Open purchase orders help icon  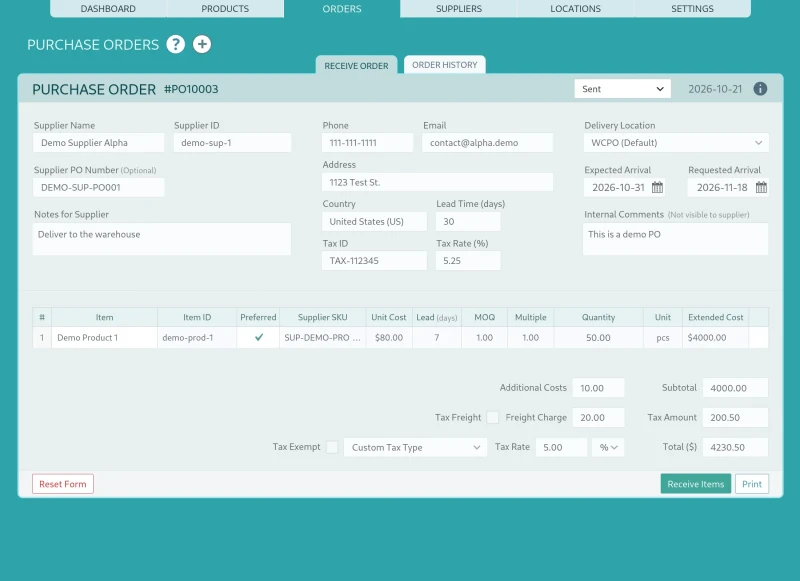tap(176, 44)
